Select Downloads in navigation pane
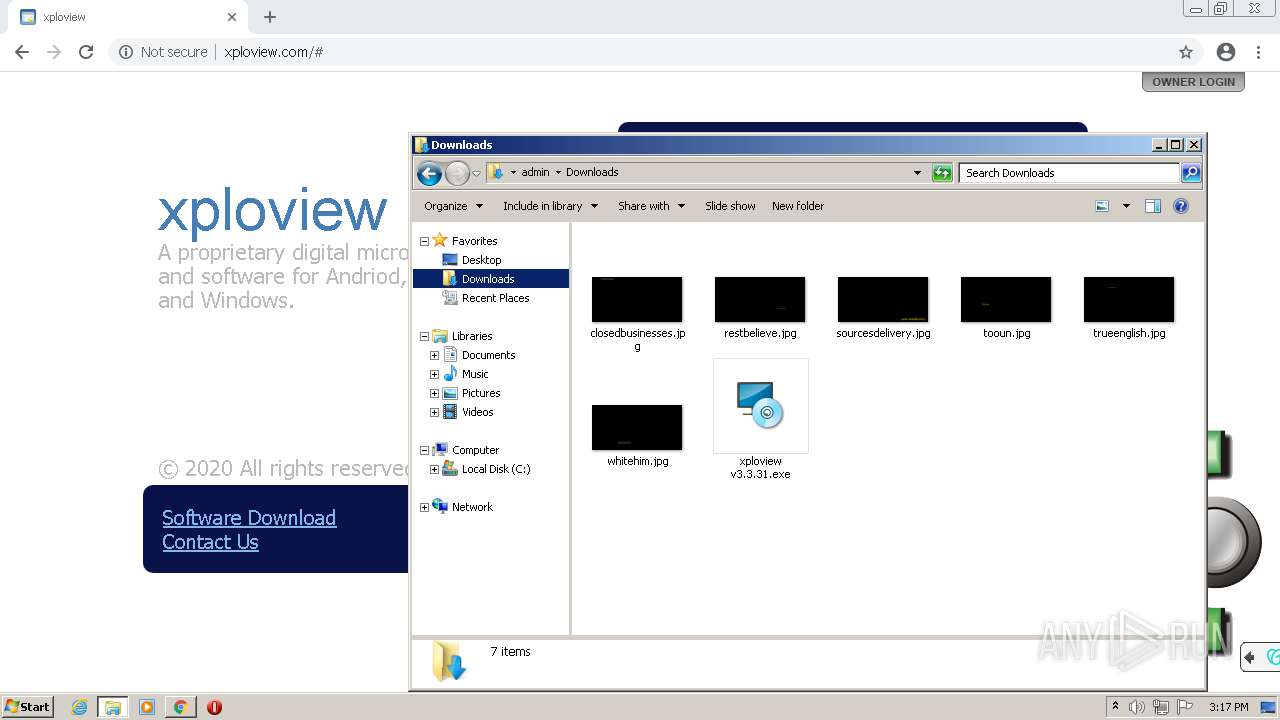This screenshot has width=1280, height=720. (x=488, y=279)
